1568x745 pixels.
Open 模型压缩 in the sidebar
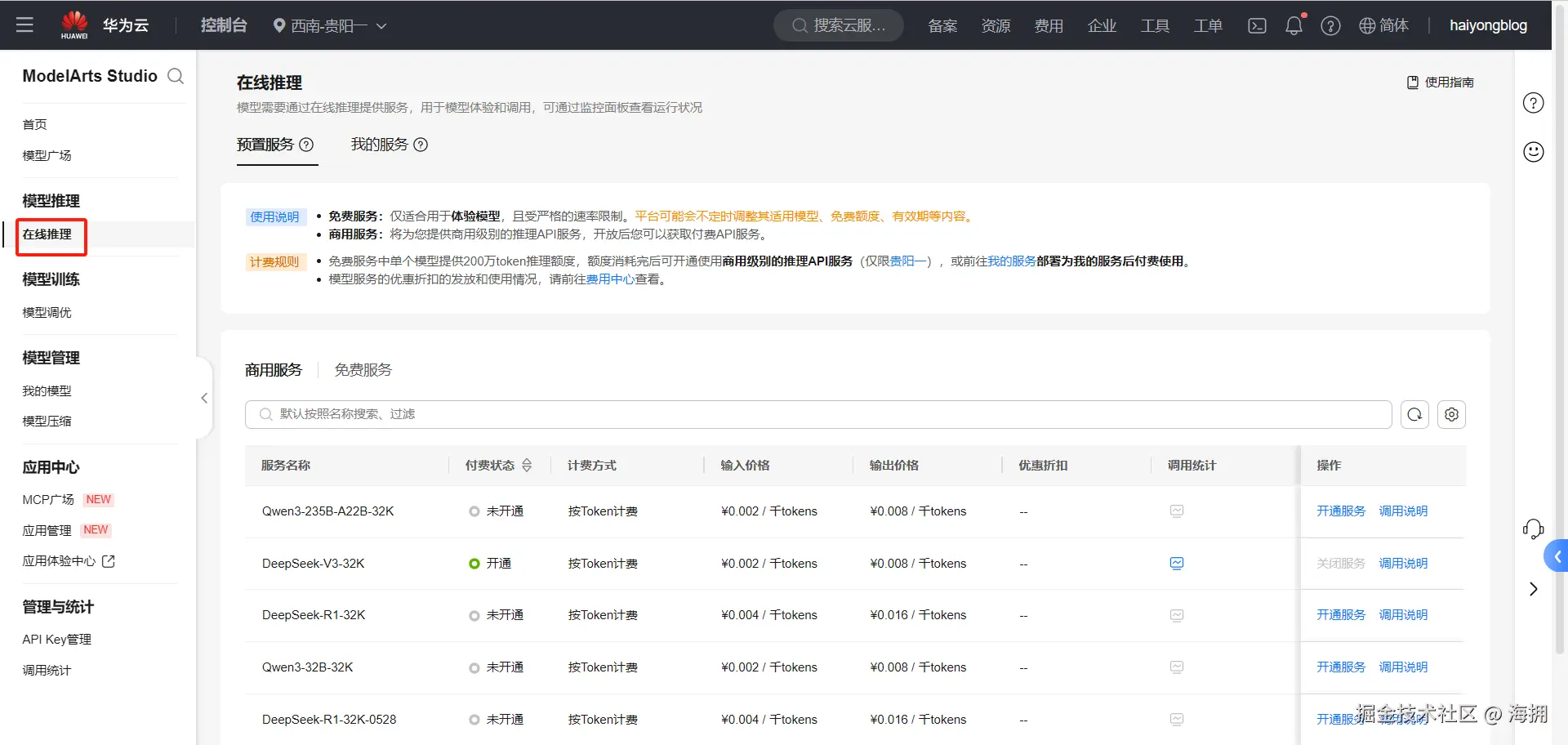click(47, 421)
